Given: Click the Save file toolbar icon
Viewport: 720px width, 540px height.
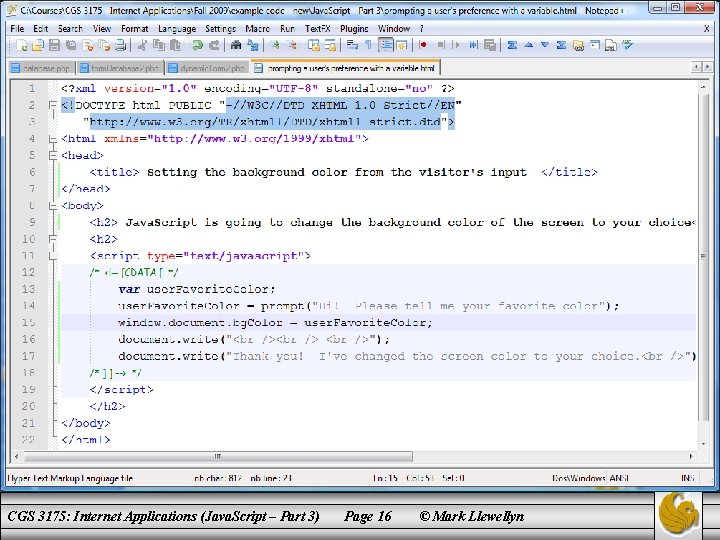Looking at the screenshot, I should tap(52, 45).
